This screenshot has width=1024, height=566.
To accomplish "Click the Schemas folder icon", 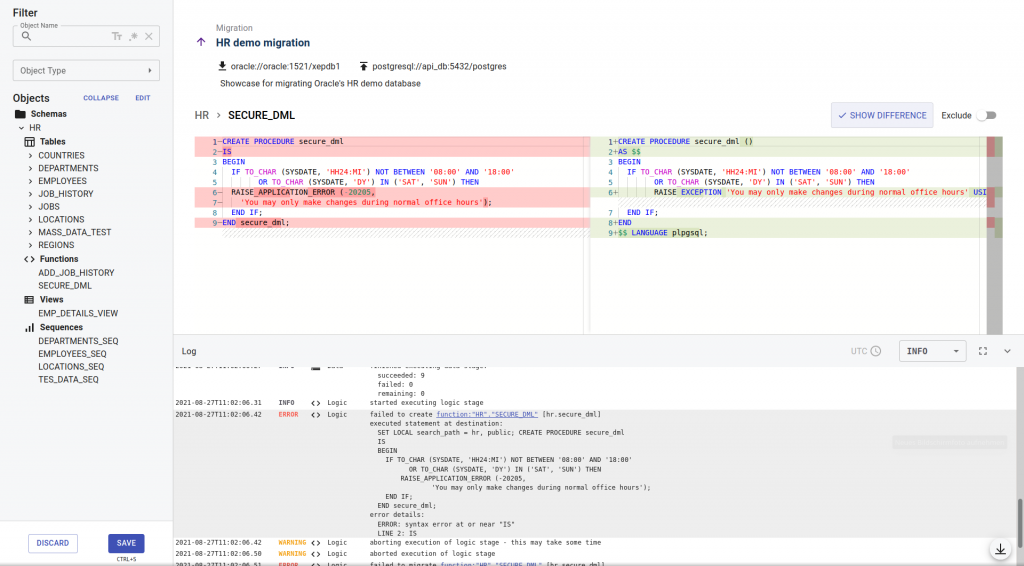I will [x=20, y=114].
